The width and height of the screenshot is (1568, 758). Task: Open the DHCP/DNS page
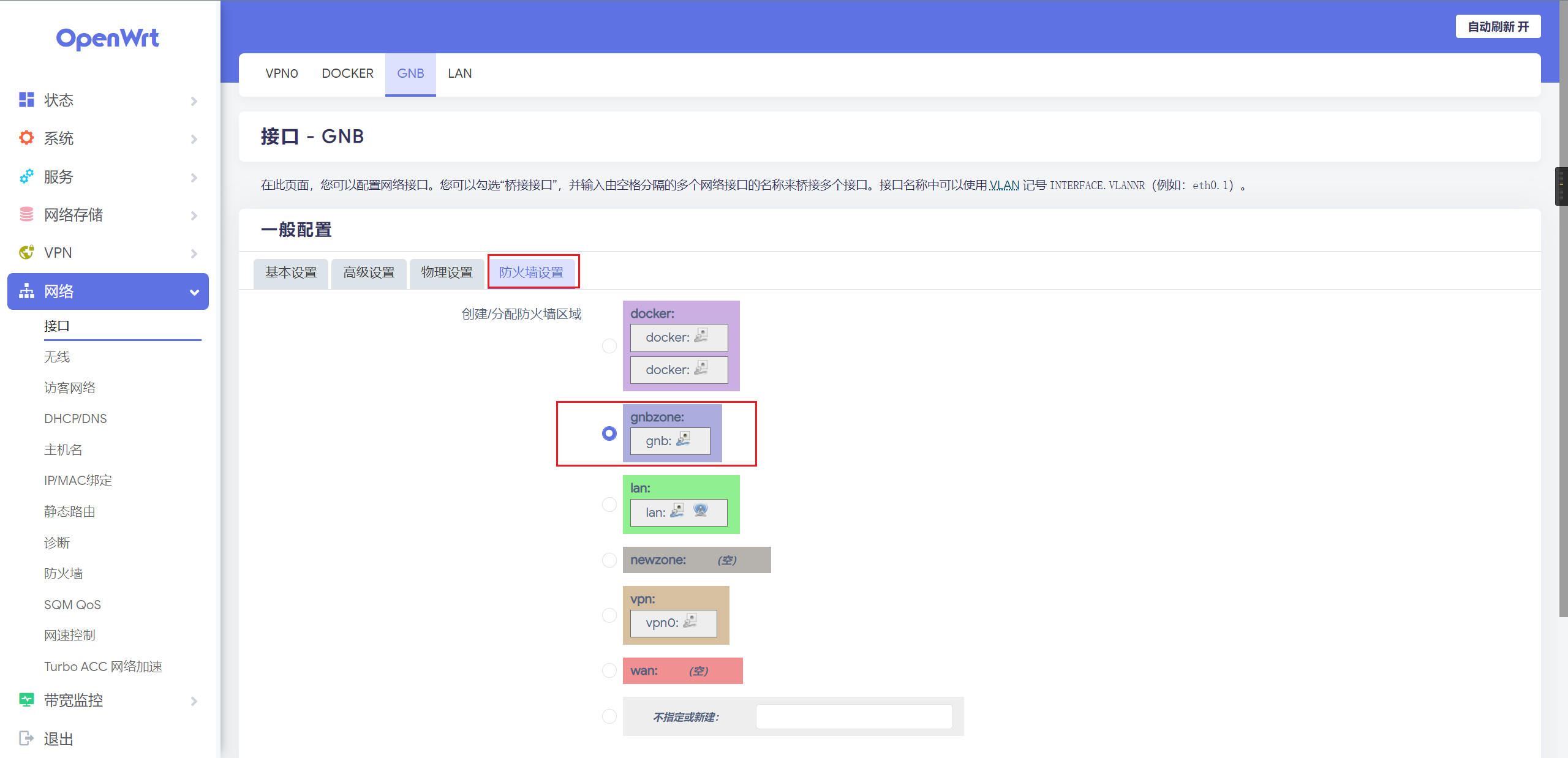pyautogui.click(x=75, y=418)
